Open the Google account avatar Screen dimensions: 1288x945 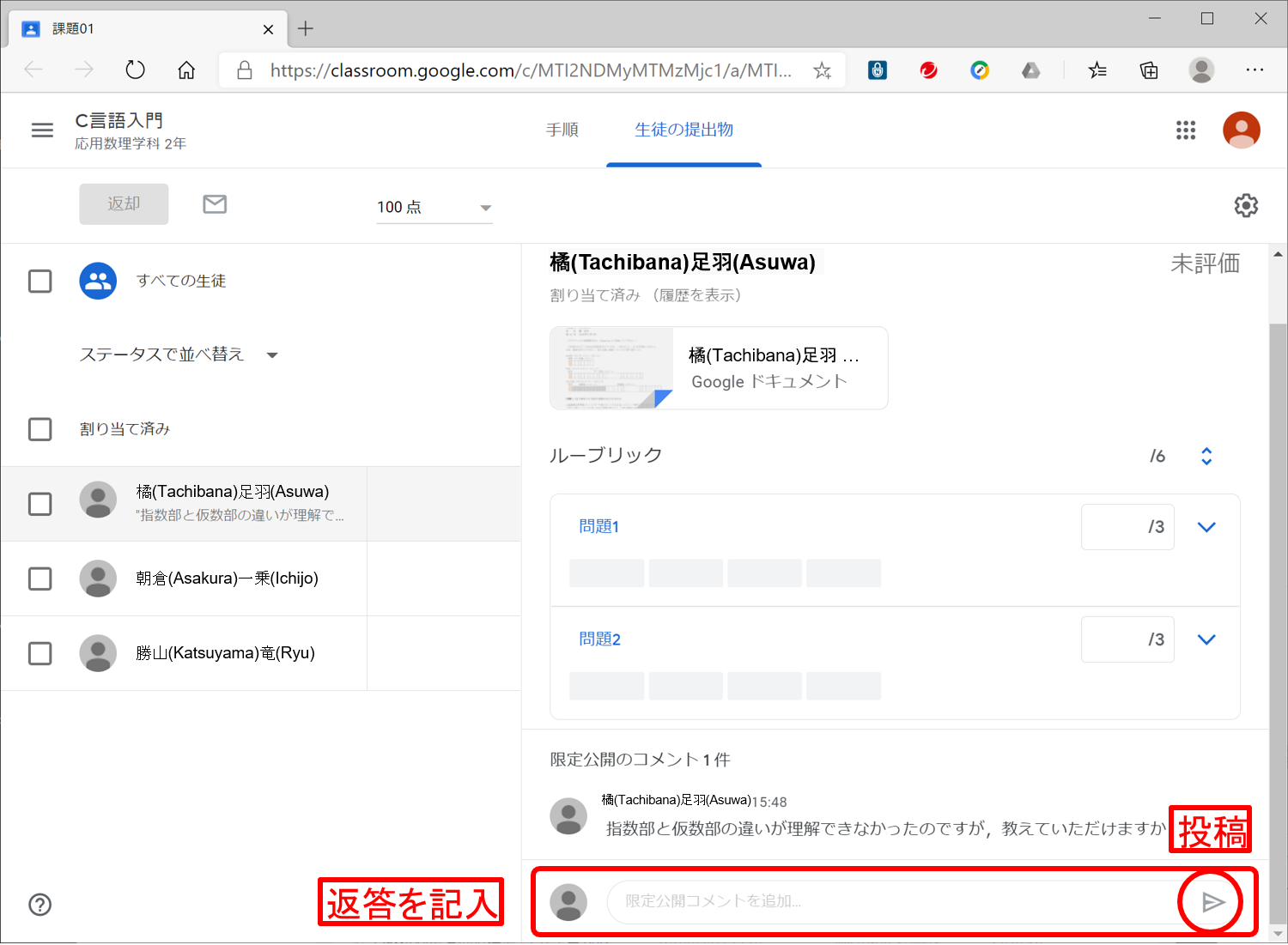(1241, 130)
